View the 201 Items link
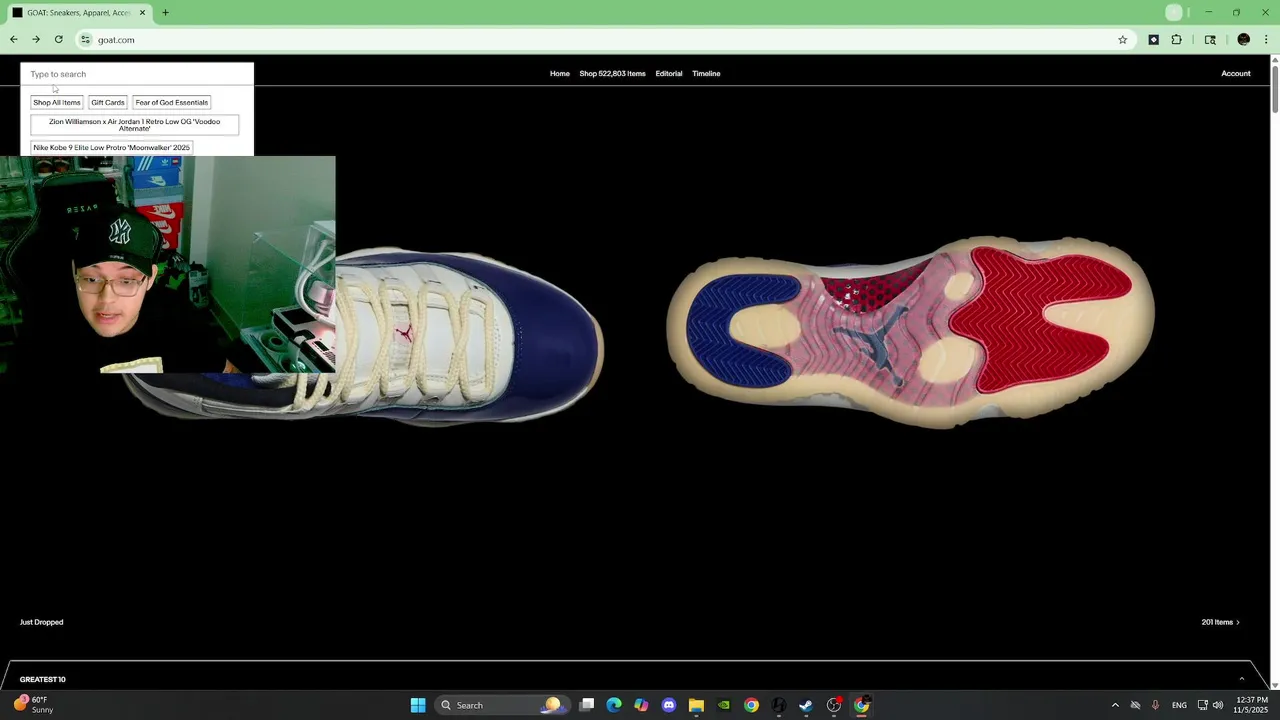This screenshot has height=720, width=1280. [1220, 622]
